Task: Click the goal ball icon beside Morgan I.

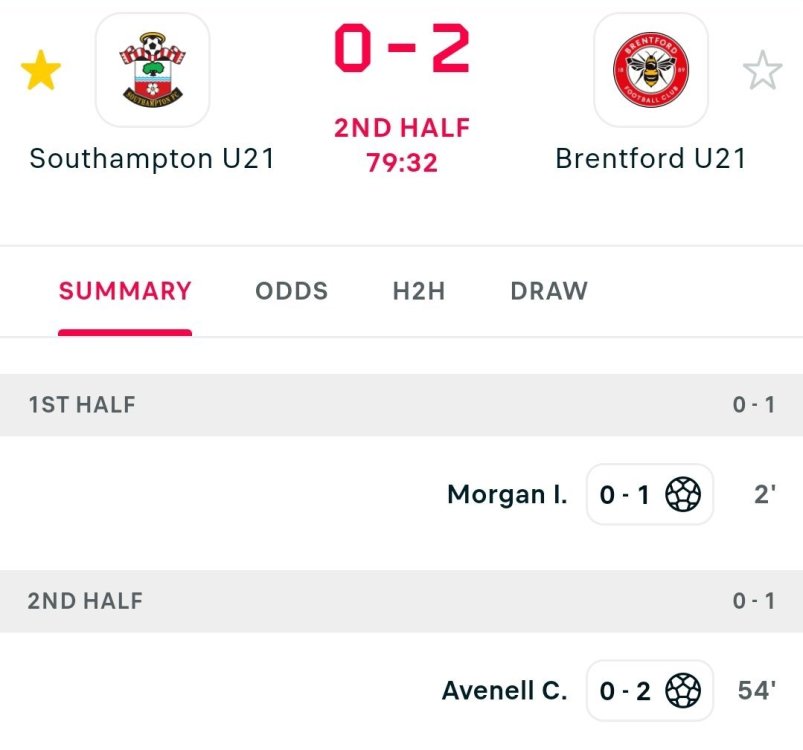Action: point(684,494)
